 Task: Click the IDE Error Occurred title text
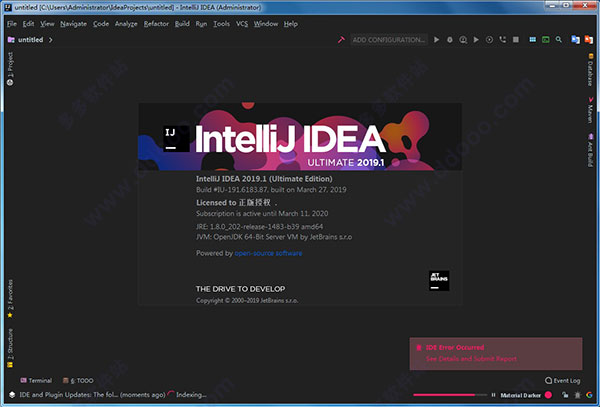455,347
